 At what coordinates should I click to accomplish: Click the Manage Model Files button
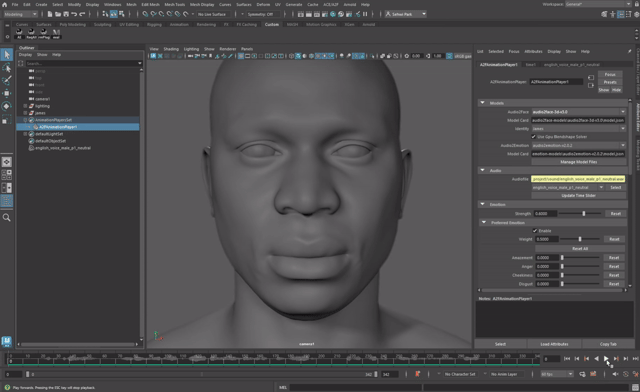[x=578, y=162]
